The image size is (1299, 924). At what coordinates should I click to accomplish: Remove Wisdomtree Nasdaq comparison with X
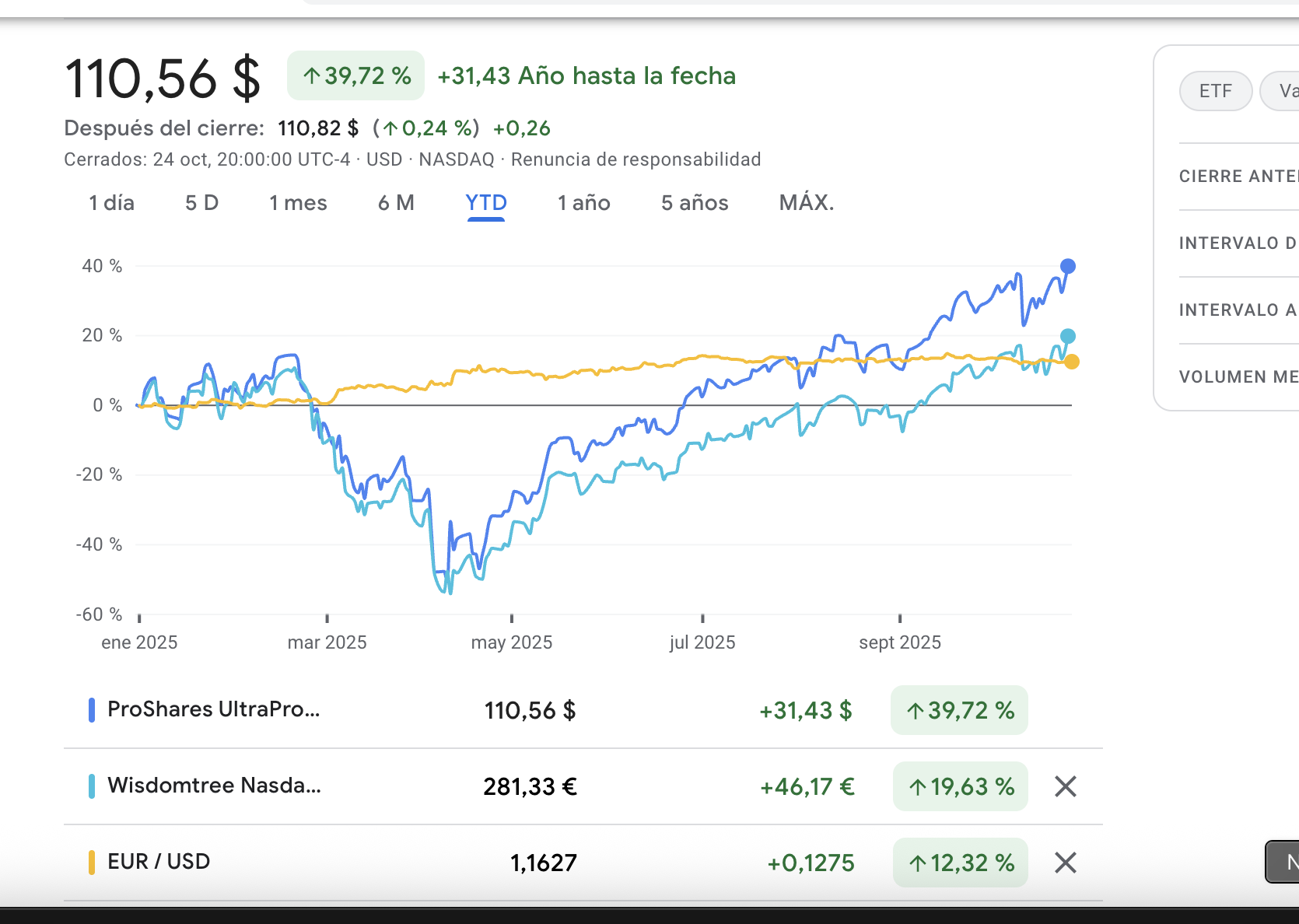click(x=1065, y=786)
